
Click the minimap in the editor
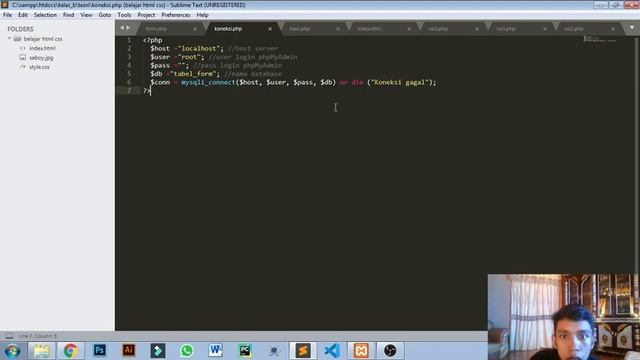(600, 39)
